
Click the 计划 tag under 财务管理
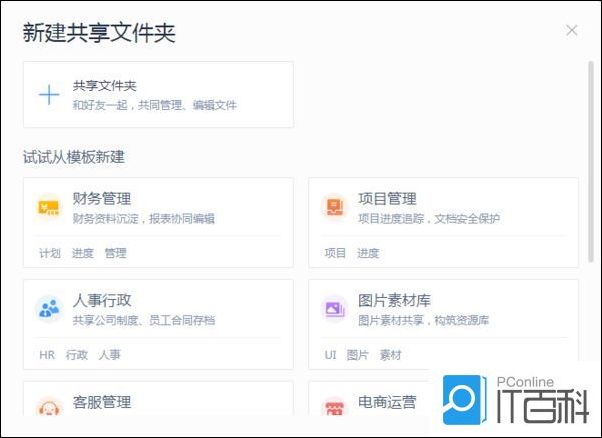(50, 253)
